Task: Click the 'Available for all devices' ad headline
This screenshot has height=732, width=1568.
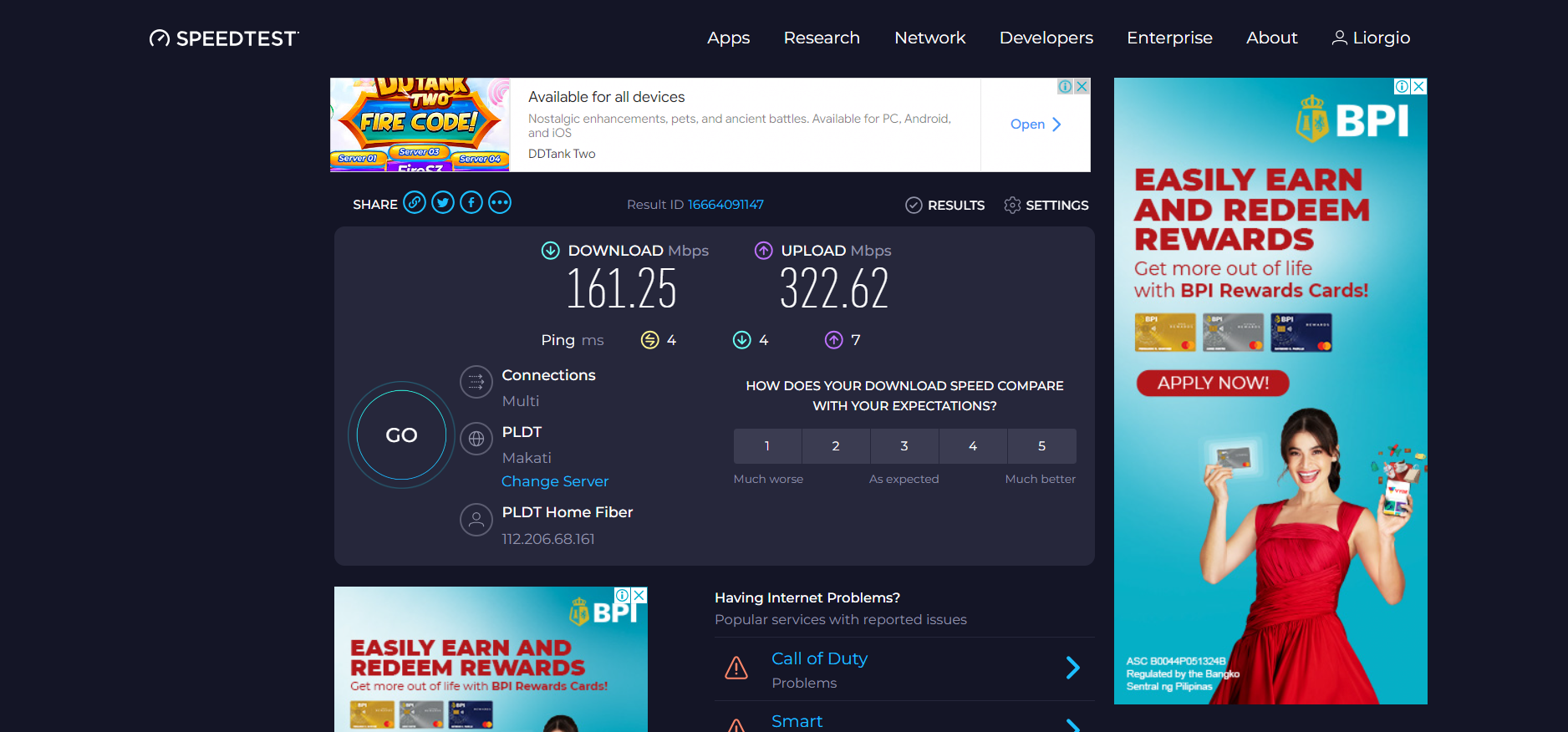Action: [x=606, y=97]
